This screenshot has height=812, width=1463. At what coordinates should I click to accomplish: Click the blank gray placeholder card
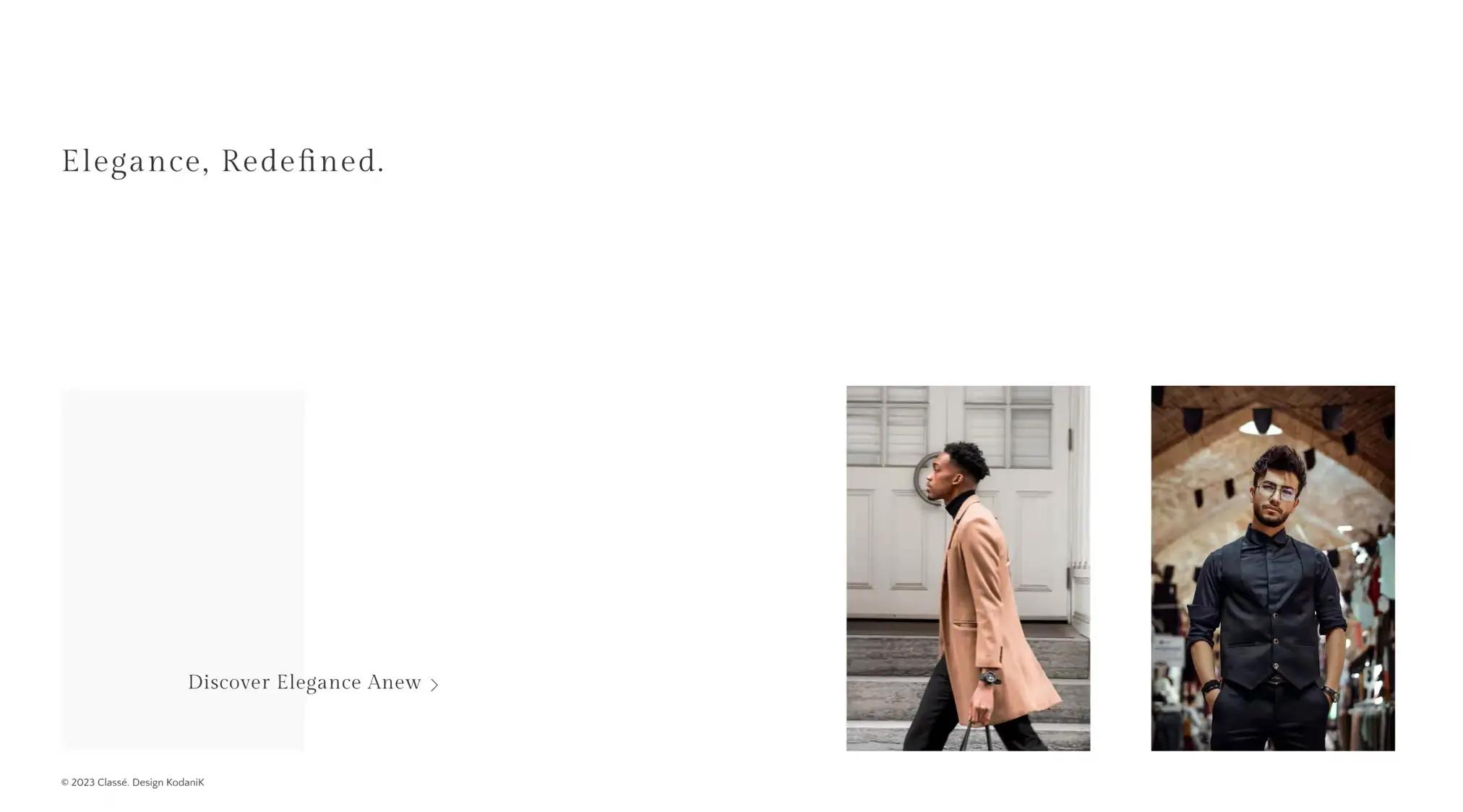pyautogui.click(x=182, y=570)
